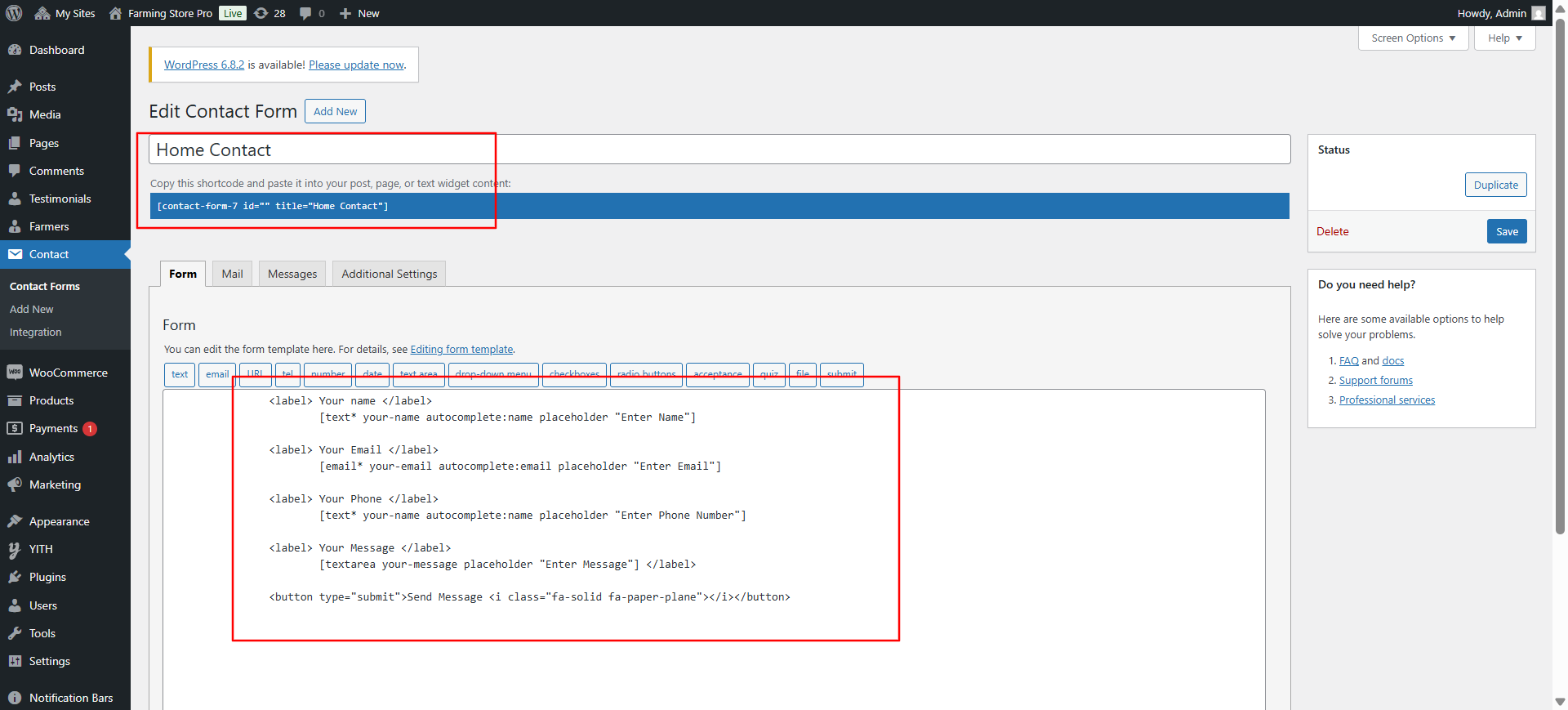Open Notification Bars menu
Viewport: 1568px width, 710px height.
tap(65, 698)
